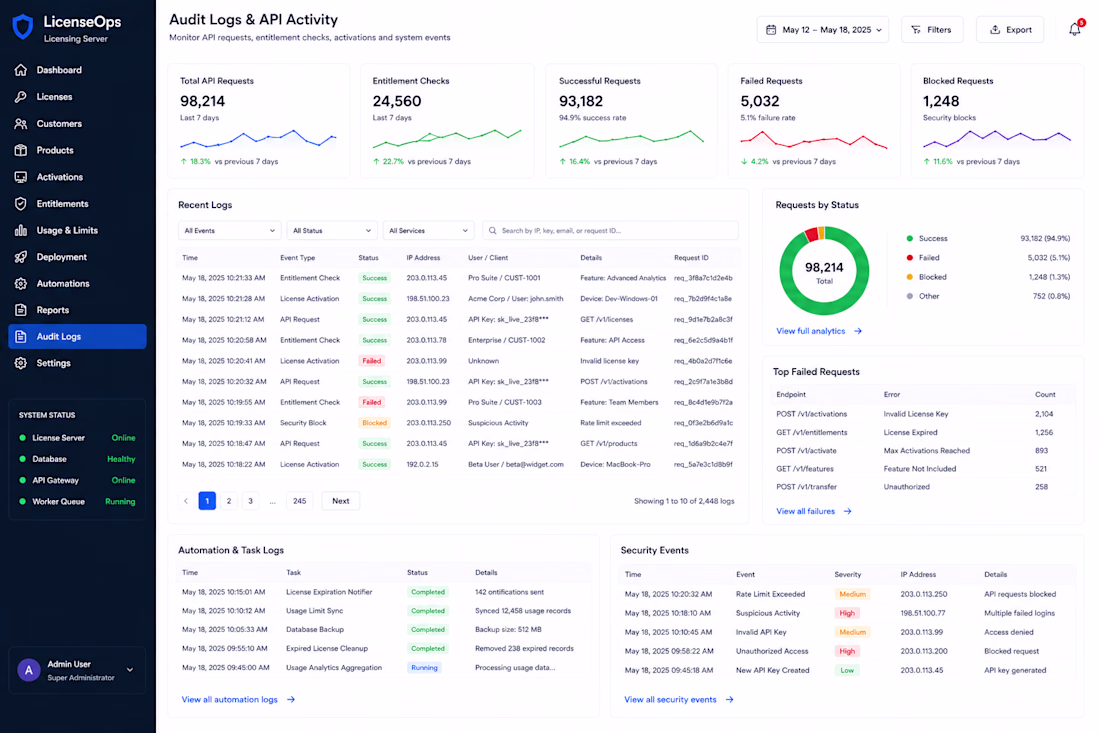
Task: Click request ID req_3f8a7c1d2e4b
Action: [703, 278]
